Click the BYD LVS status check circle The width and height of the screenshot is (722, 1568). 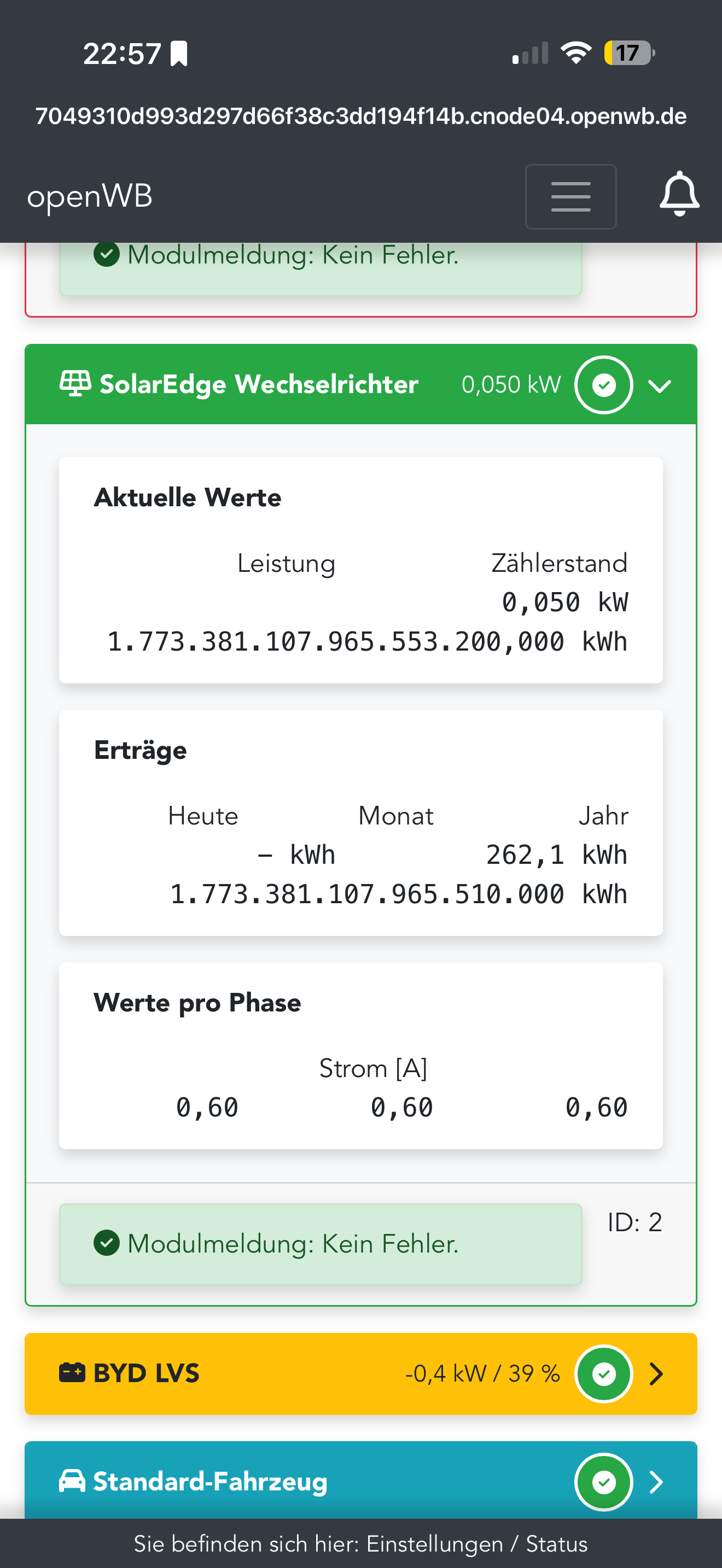[603, 1374]
